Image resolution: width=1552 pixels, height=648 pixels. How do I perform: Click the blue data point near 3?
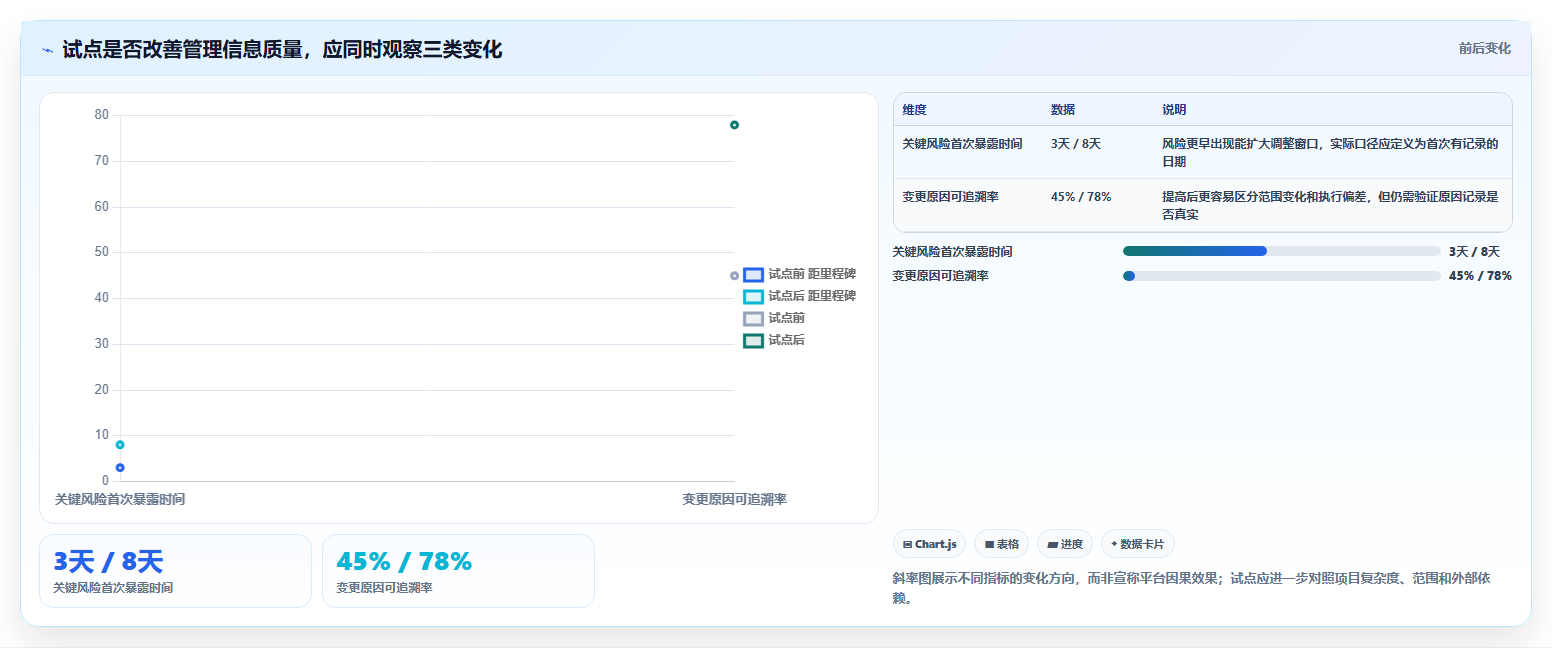pos(120,467)
